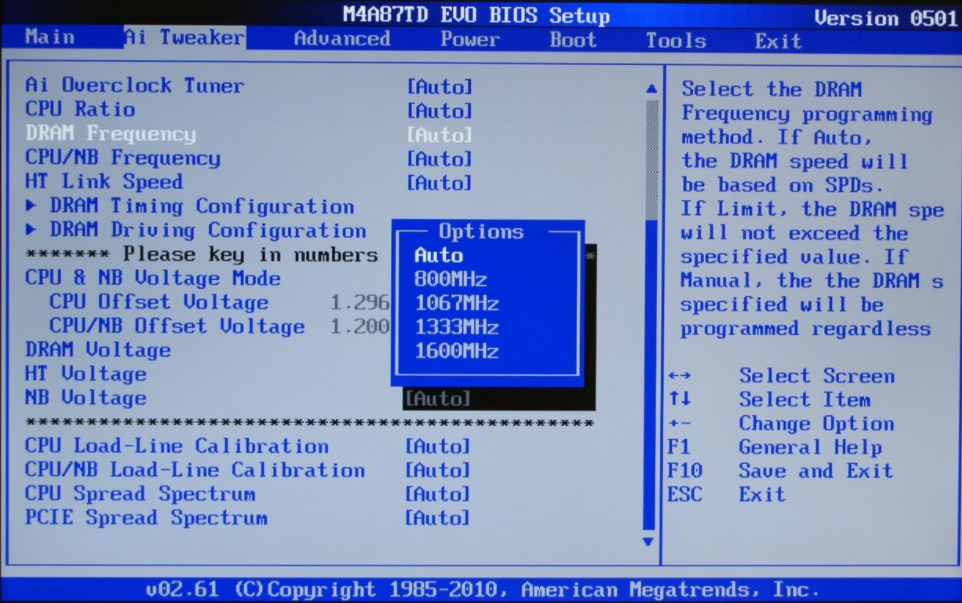Image resolution: width=962 pixels, height=603 pixels.
Task: Open CPU Ratio Auto value
Action: [439, 110]
